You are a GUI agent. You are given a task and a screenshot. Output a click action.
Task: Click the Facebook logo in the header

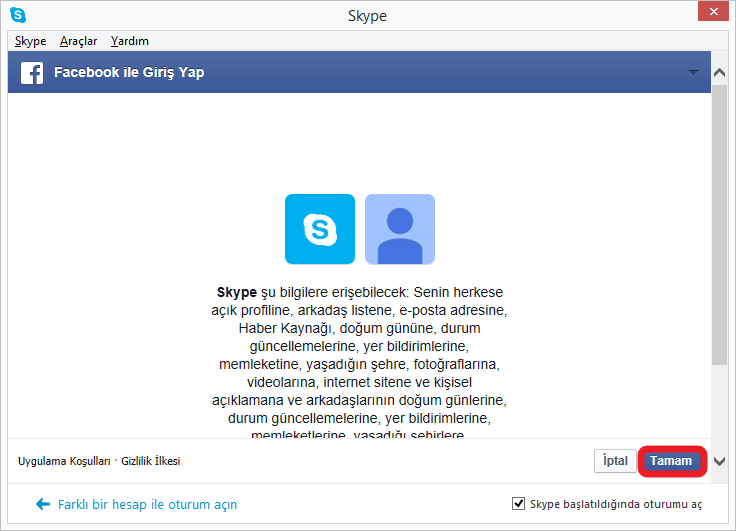[32, 73]
